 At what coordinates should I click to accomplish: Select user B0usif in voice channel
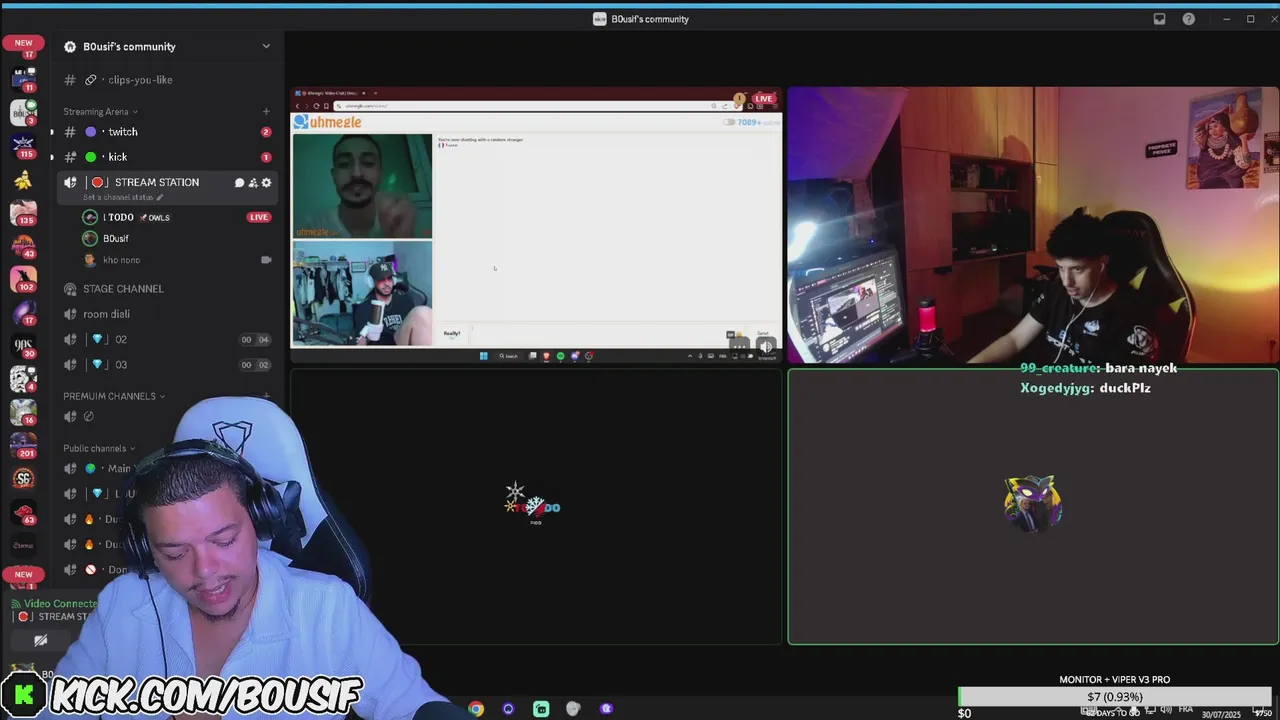(115, 239)
